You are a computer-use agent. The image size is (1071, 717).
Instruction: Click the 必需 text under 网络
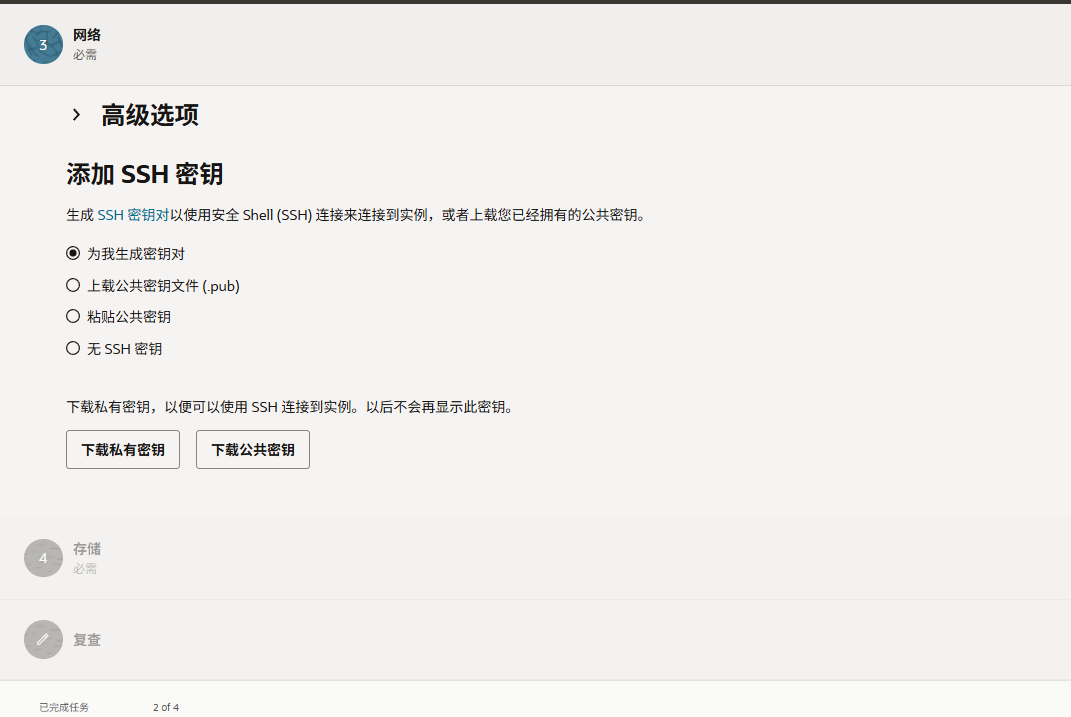coord(85,55)
